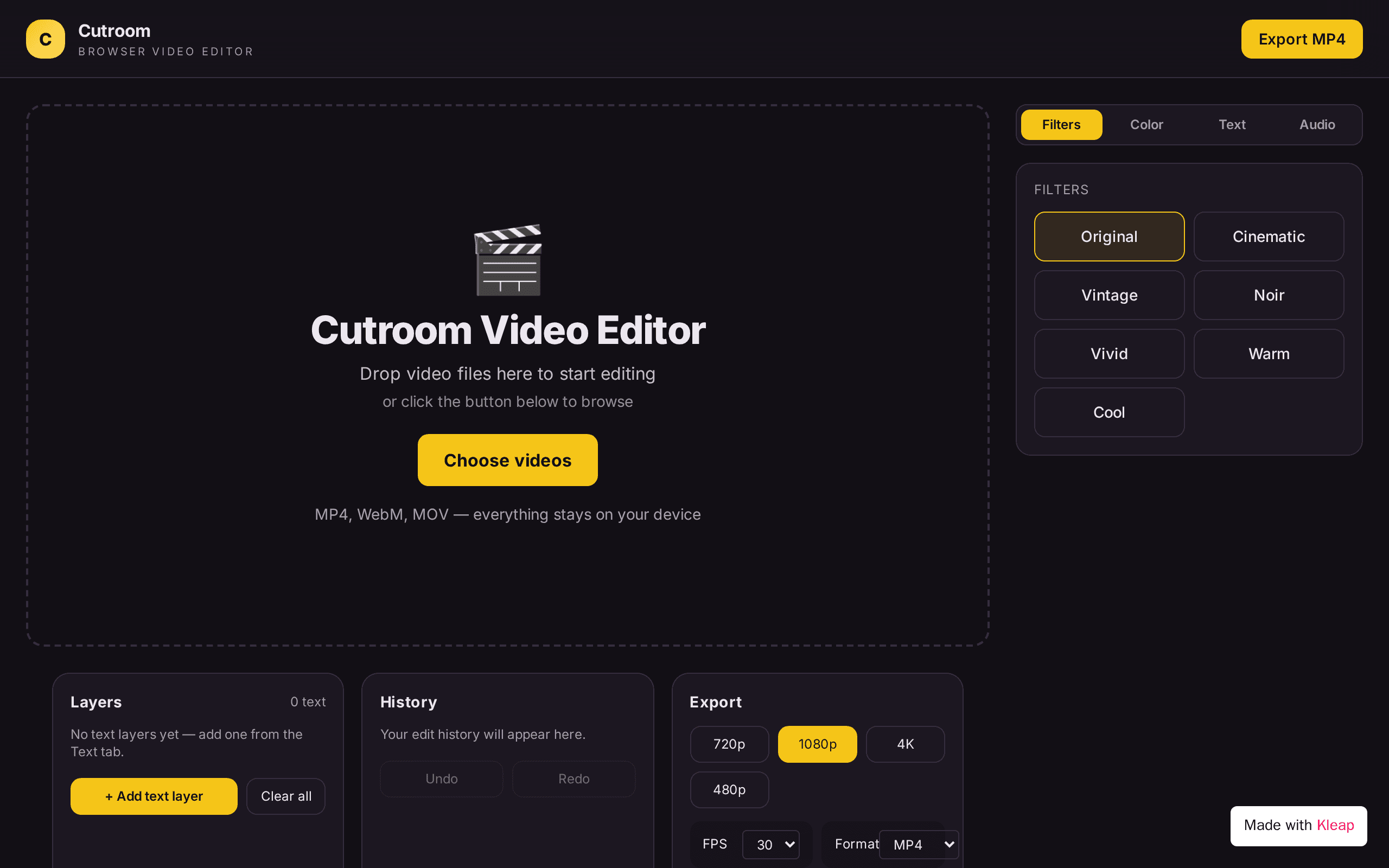Screen dimensions: 1389x868
Task: Click 'Drop video files here to start editing'
Action: click(x=507, y=374)
